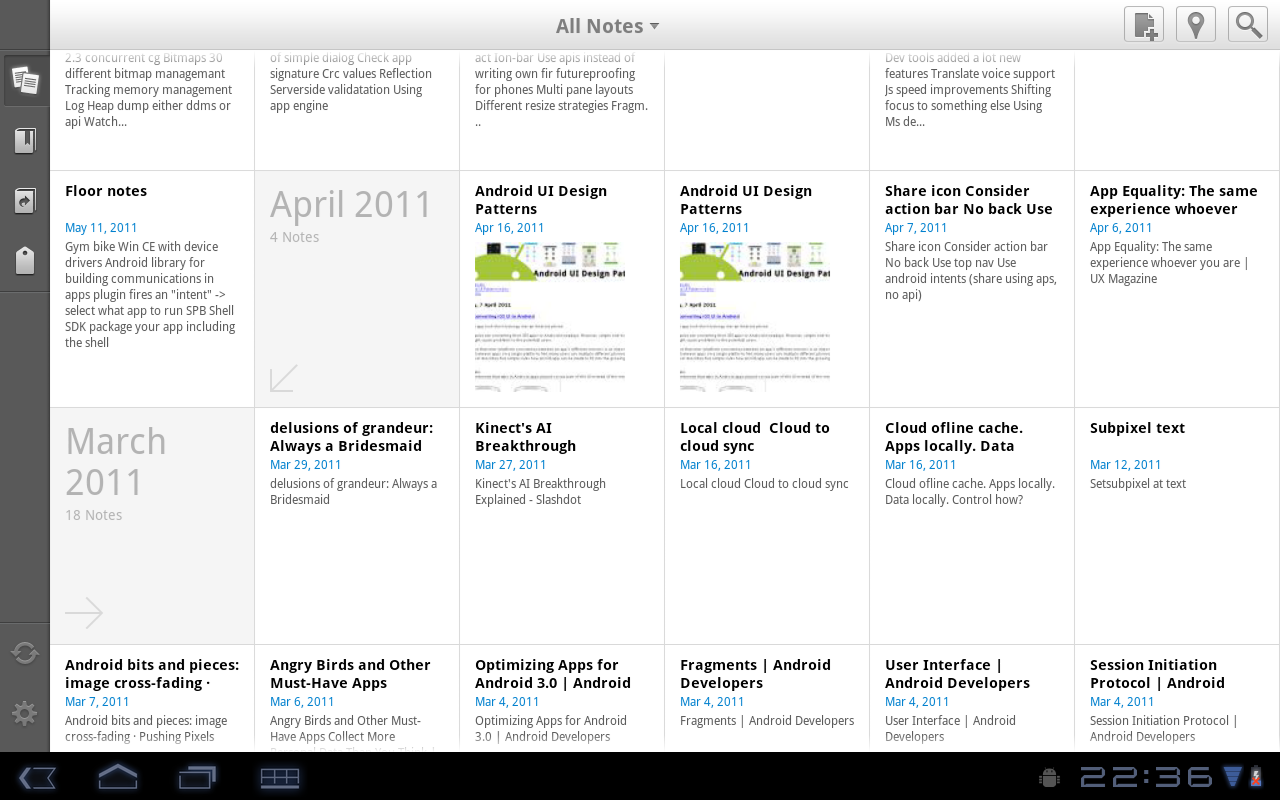The image size is (1280, 800).
Task: Open the Cloud ofline cache note
Action: click(x=972, y=526)
